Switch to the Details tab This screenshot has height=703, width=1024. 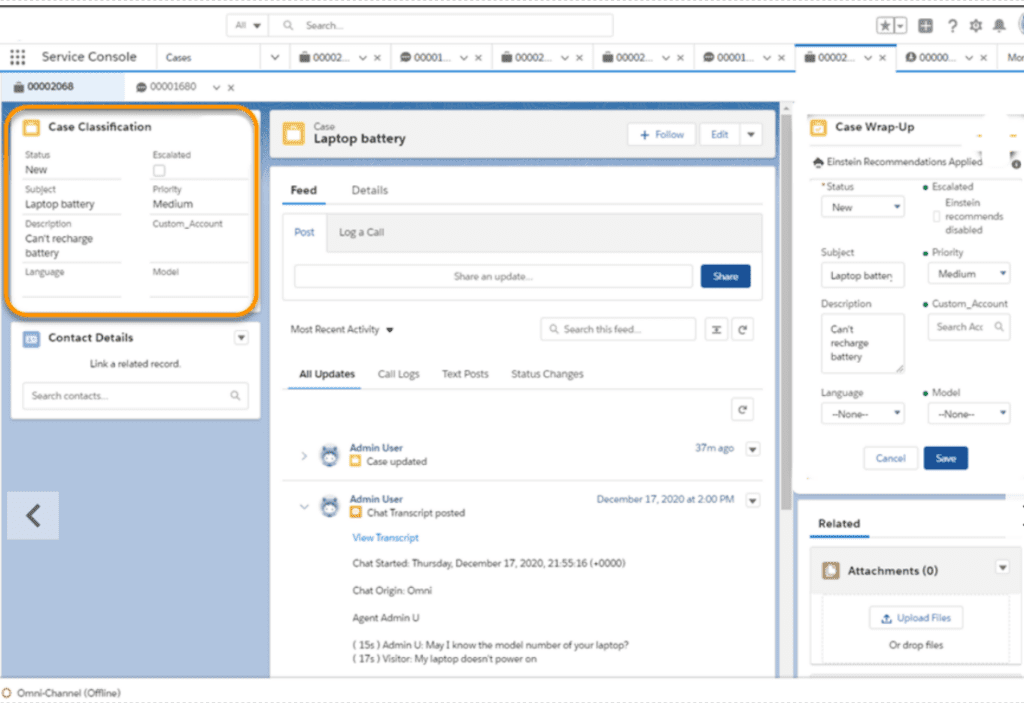click(x=369, y=190)
